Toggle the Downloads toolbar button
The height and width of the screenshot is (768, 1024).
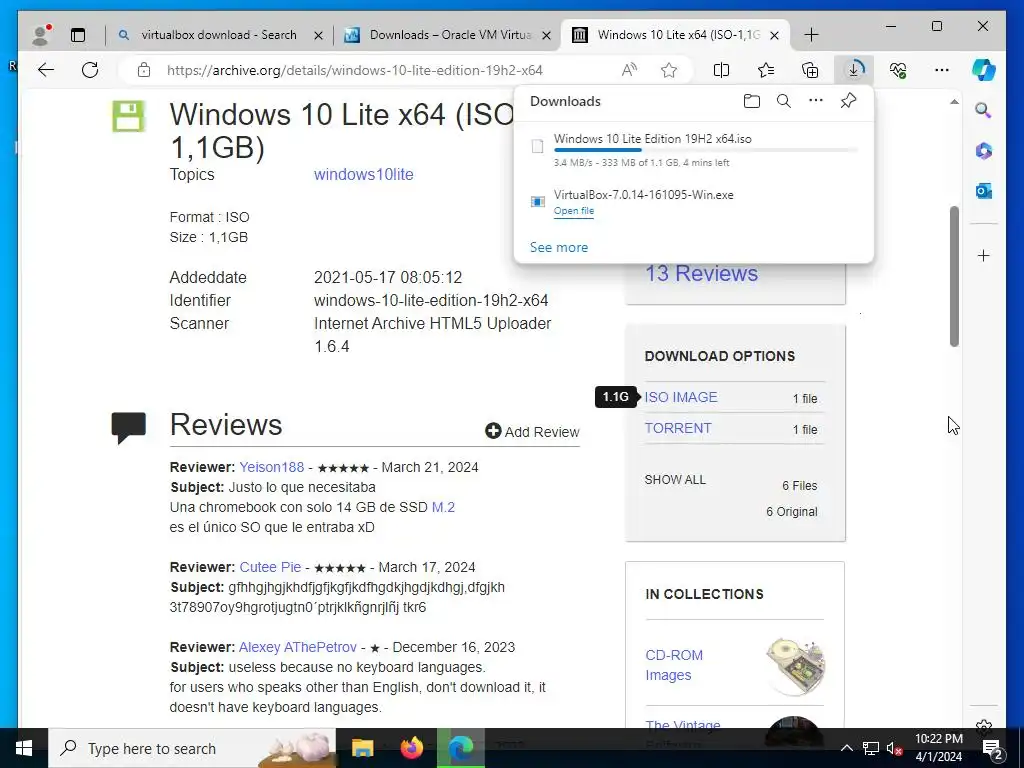pos(854,70)
